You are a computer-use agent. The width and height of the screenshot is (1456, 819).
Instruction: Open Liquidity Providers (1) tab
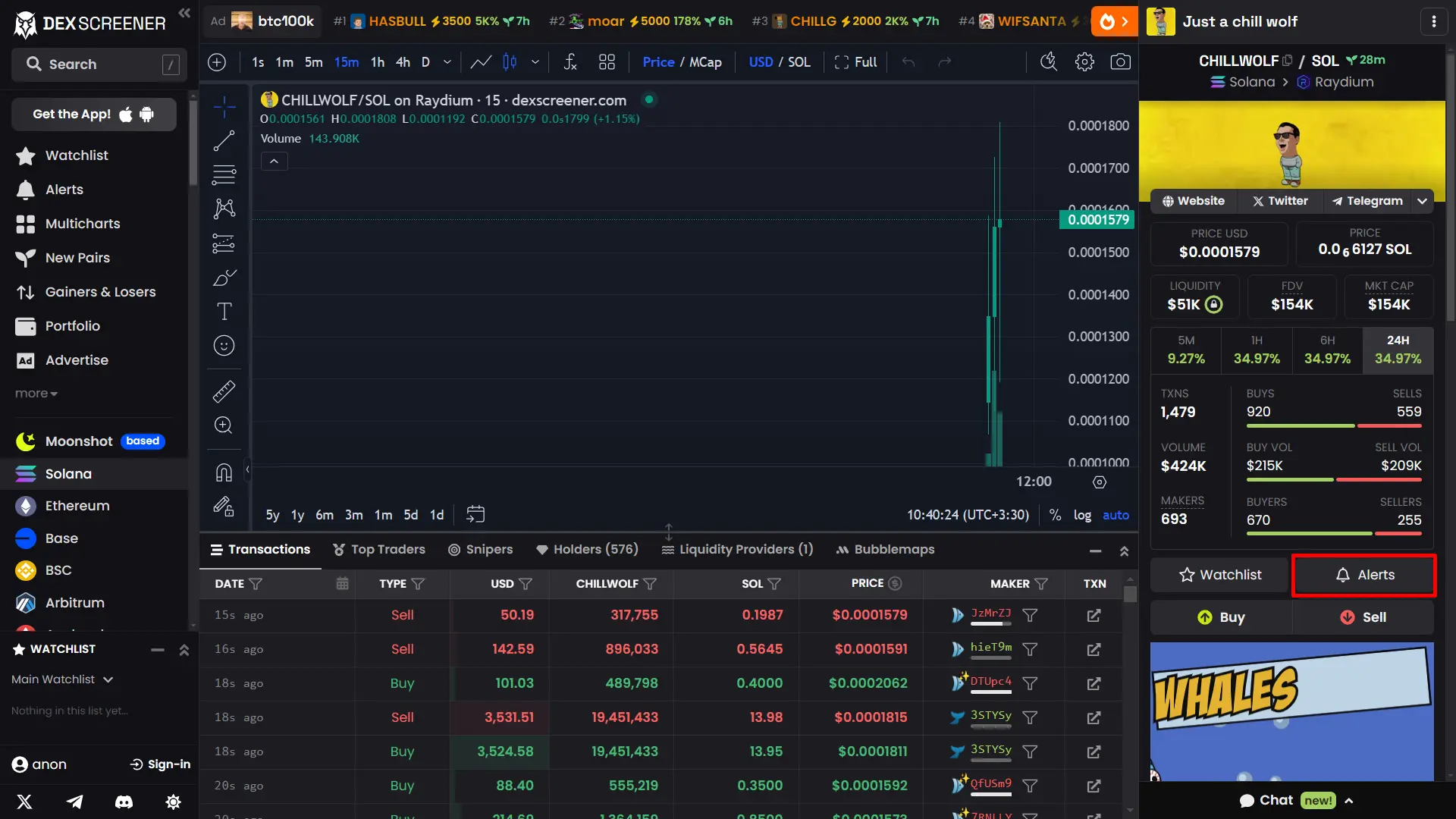coord(737,550)
